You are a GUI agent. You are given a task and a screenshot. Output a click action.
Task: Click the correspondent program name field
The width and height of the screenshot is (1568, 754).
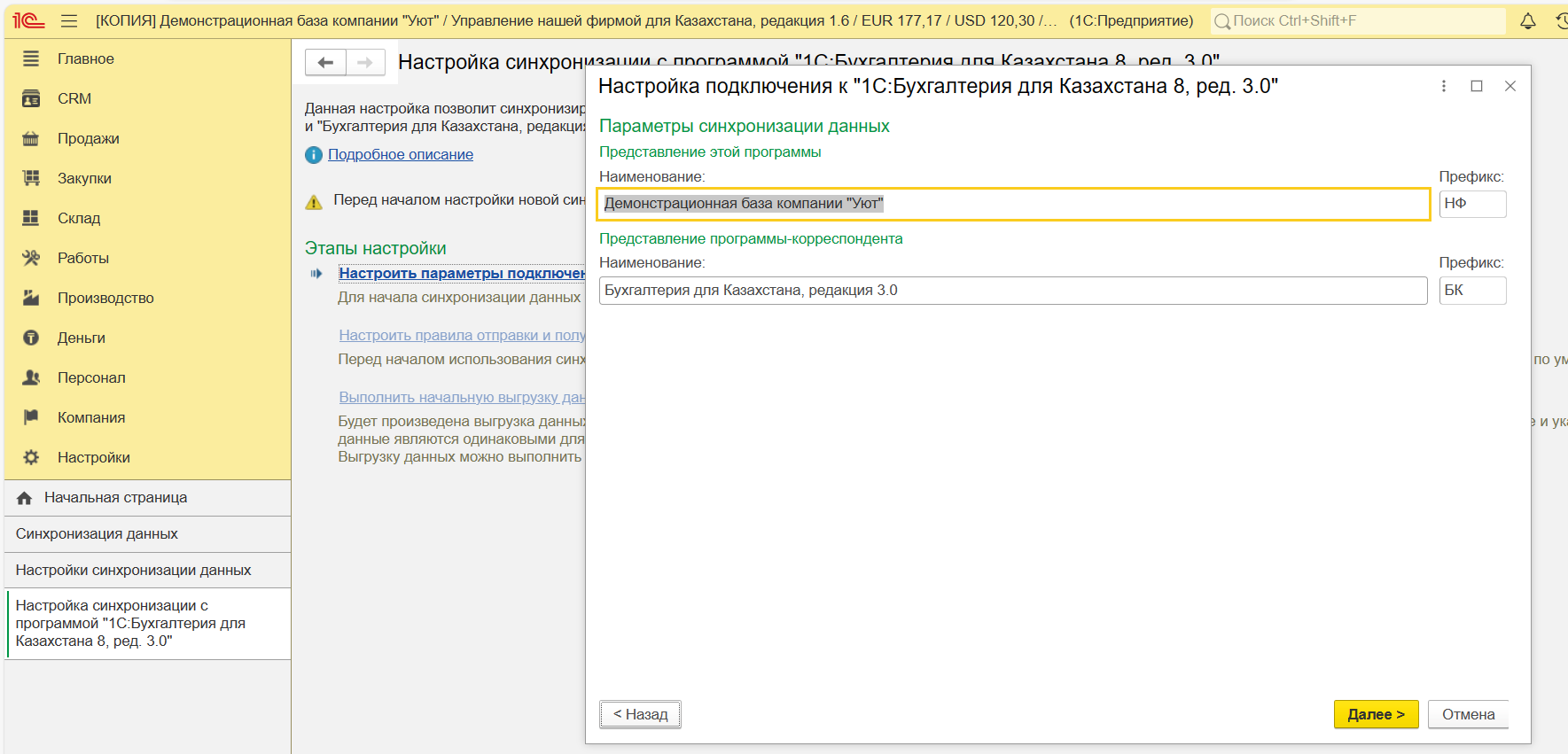[x=1012, y=291]
